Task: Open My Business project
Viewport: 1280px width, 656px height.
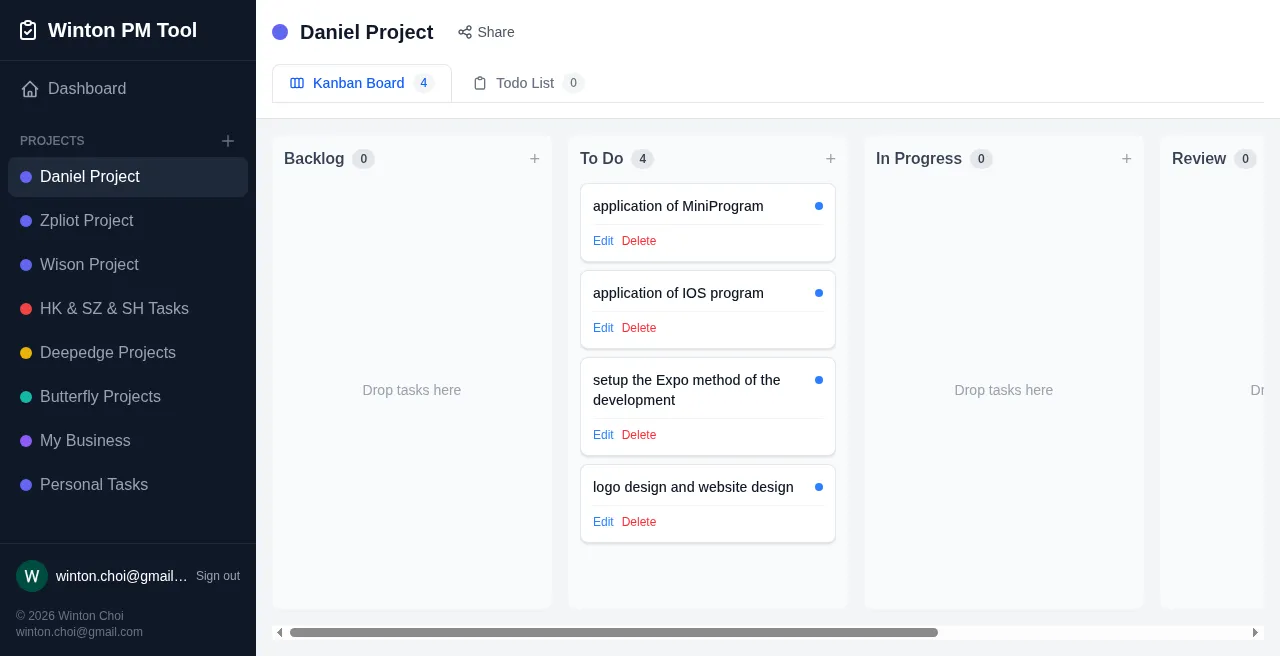Action: 128,441
